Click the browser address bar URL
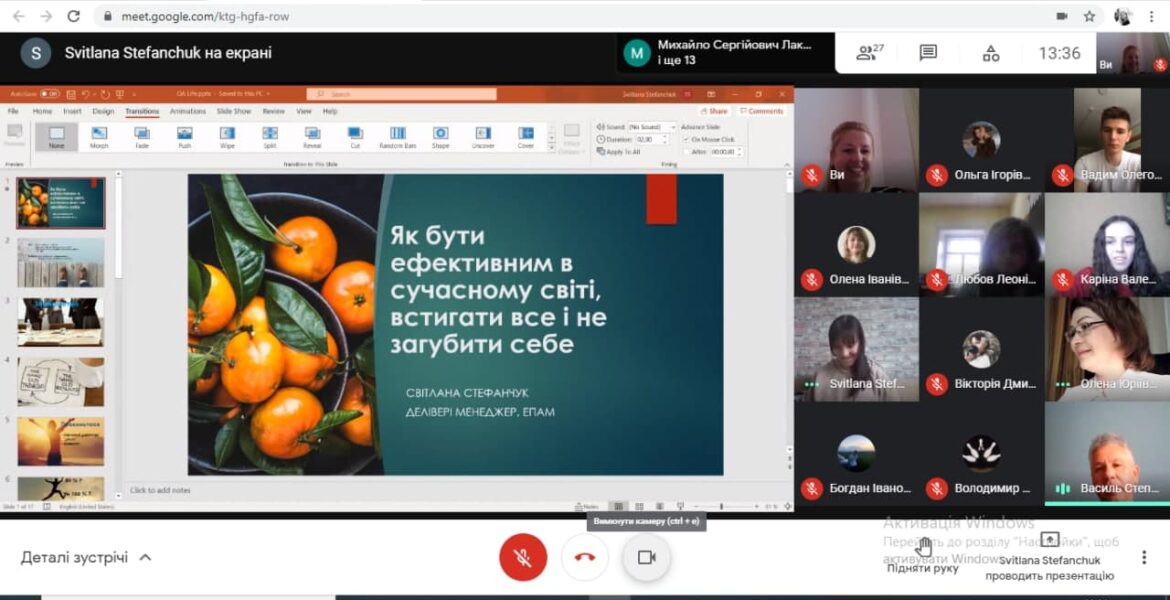Viewport: 1170px width, 600px height. (x=205, y=16)
